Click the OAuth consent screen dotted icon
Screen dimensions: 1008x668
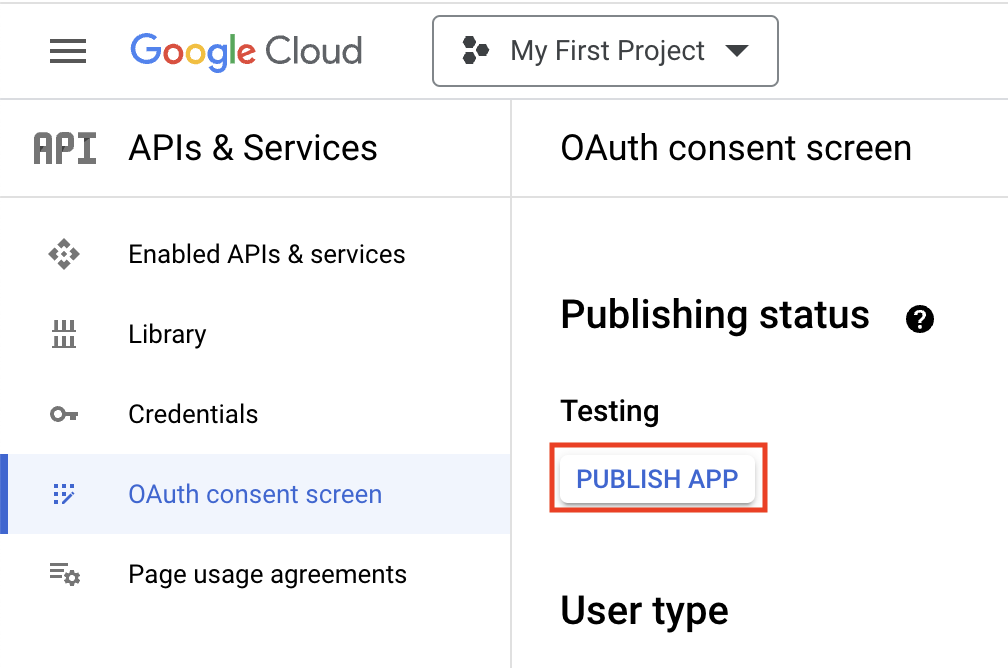(x=64, y=494)
